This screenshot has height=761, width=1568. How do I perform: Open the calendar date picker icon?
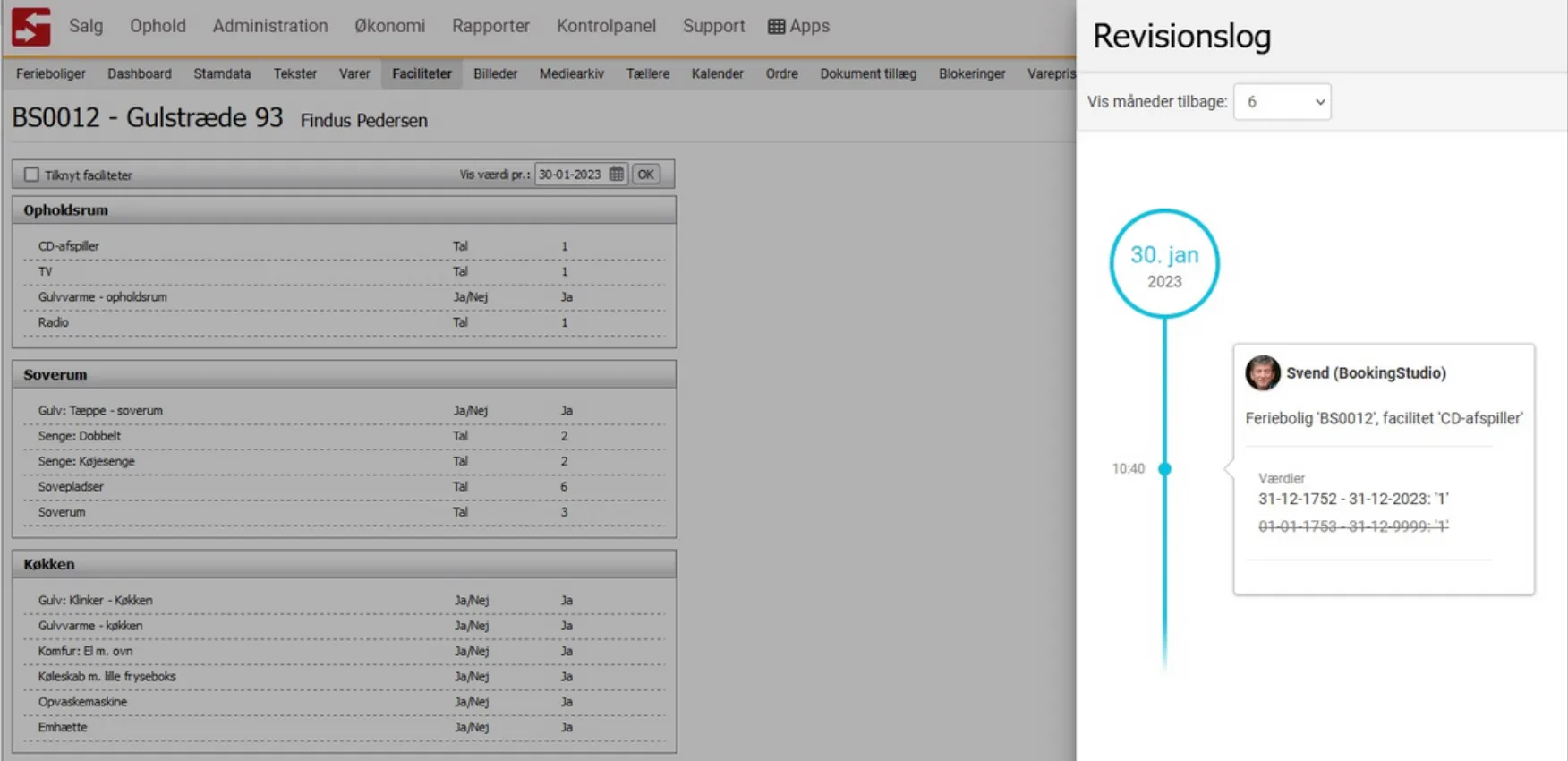point(617,175)
